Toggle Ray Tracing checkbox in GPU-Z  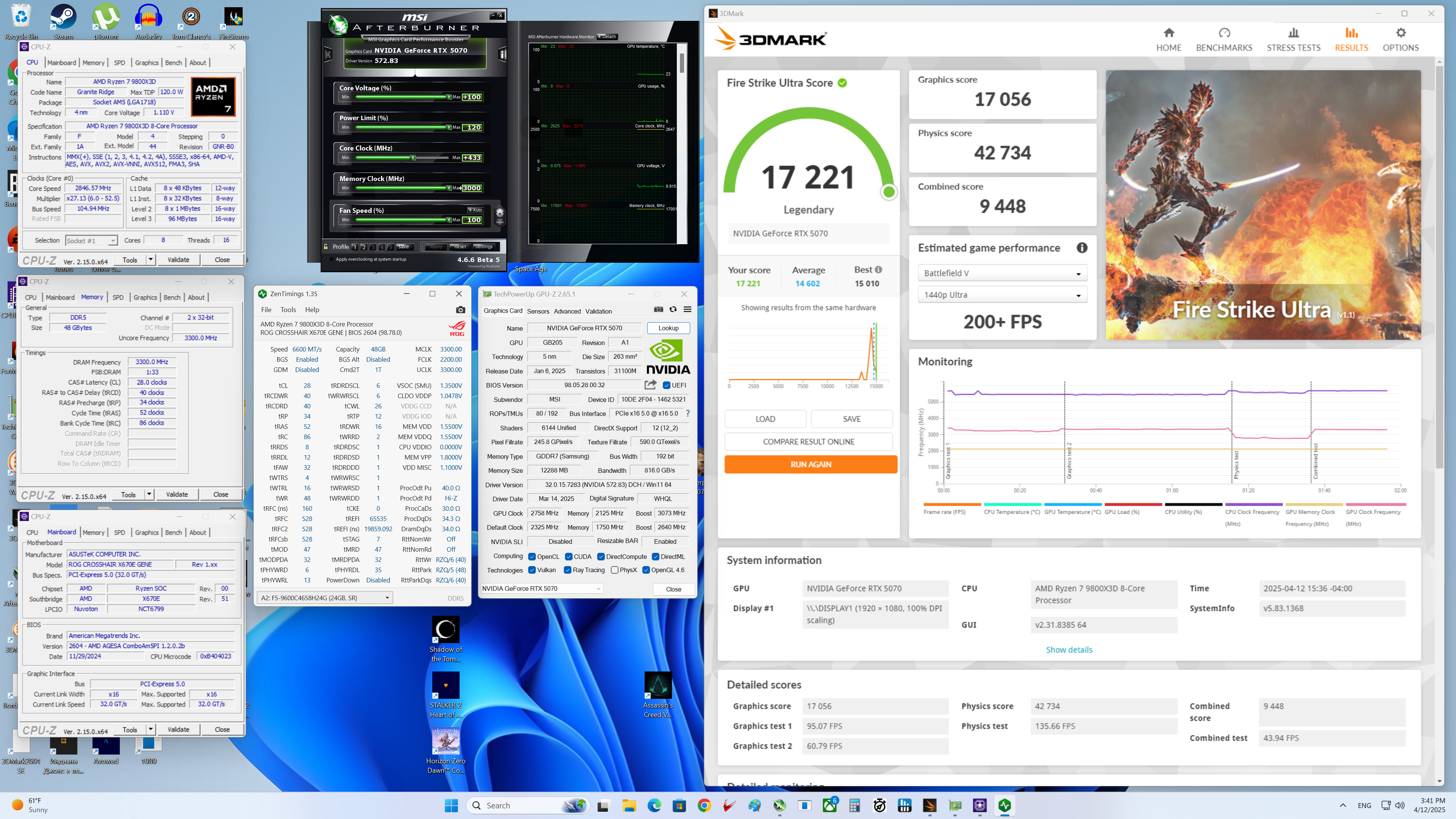pyautogui.click(x=568, y=570)
